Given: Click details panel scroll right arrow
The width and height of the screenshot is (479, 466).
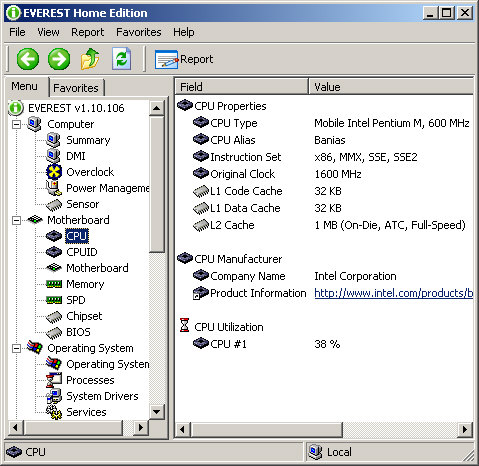Looking at the screenshot, I should [x=465, y=429].
